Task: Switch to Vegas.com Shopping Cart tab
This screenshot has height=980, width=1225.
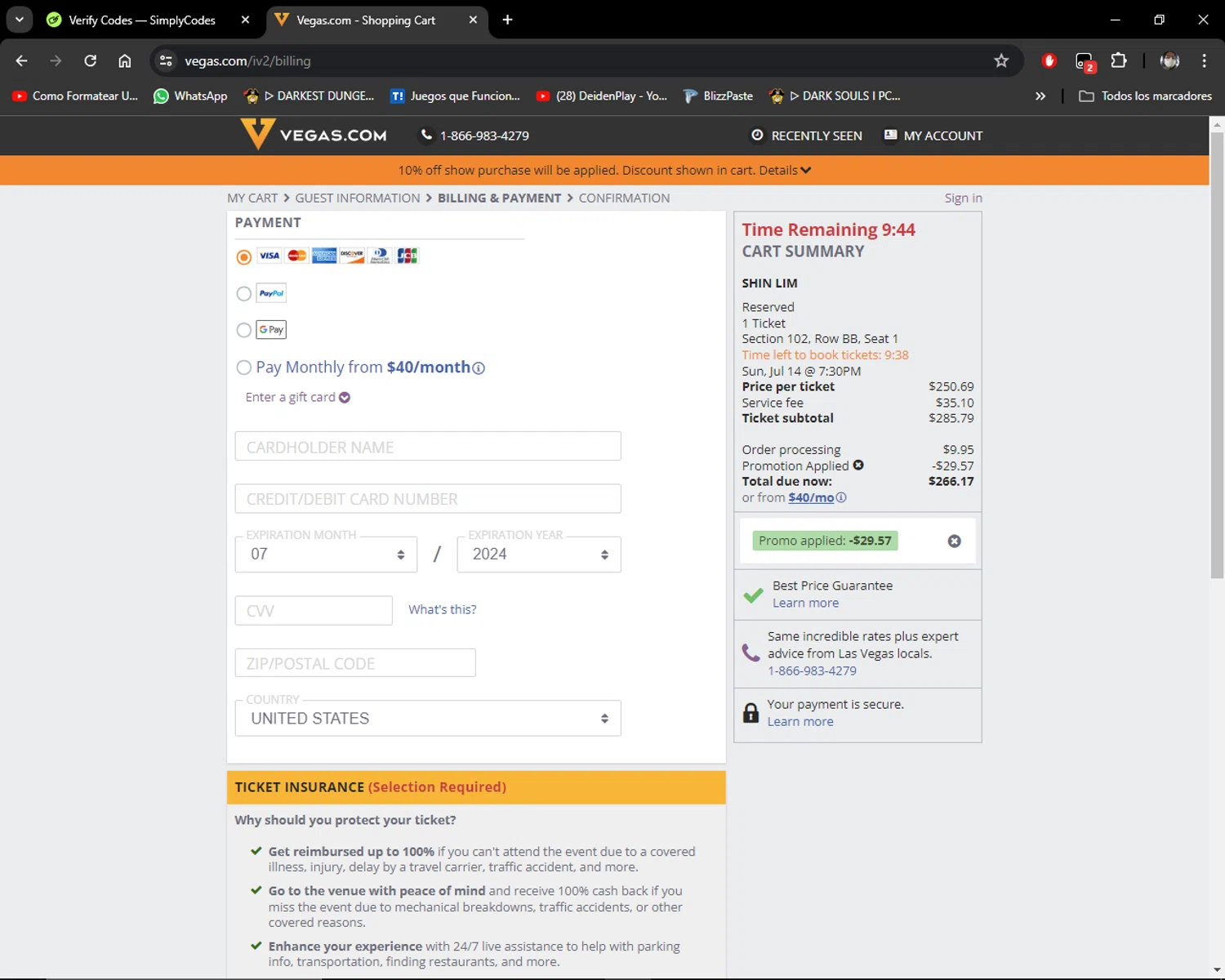Action: pos(366,20)
